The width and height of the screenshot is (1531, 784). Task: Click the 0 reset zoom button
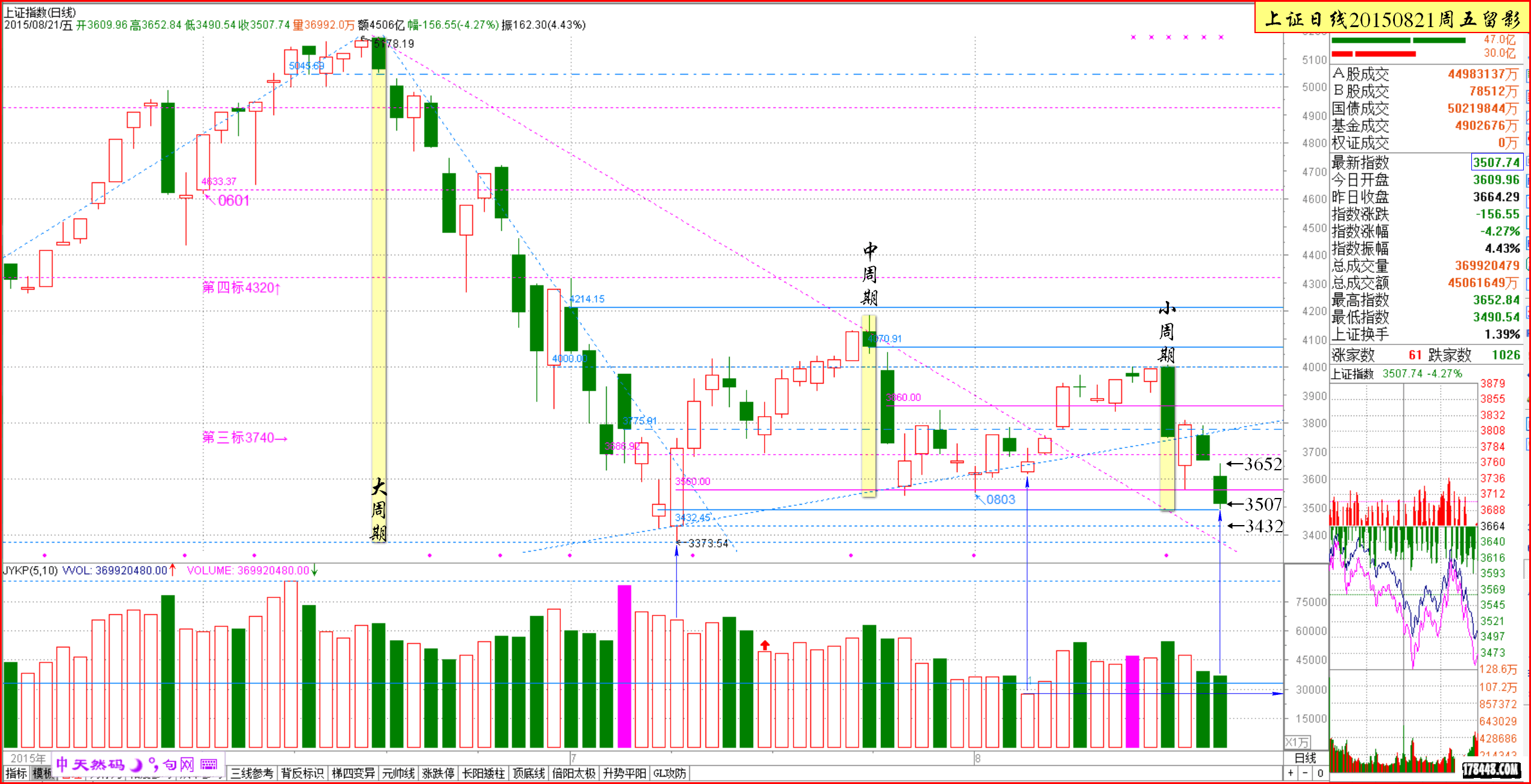1320,773
